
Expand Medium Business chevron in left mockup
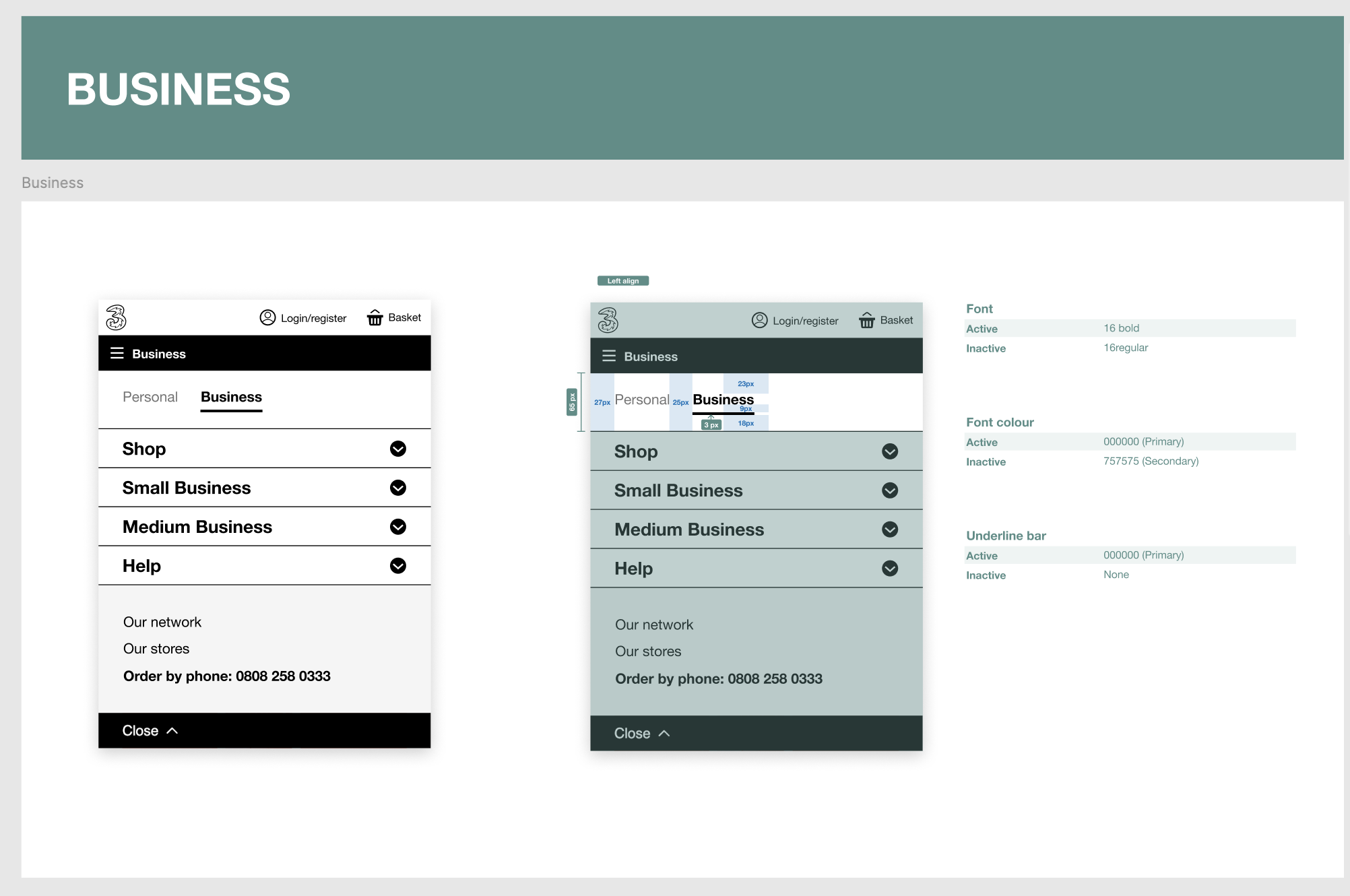[398, 527]
